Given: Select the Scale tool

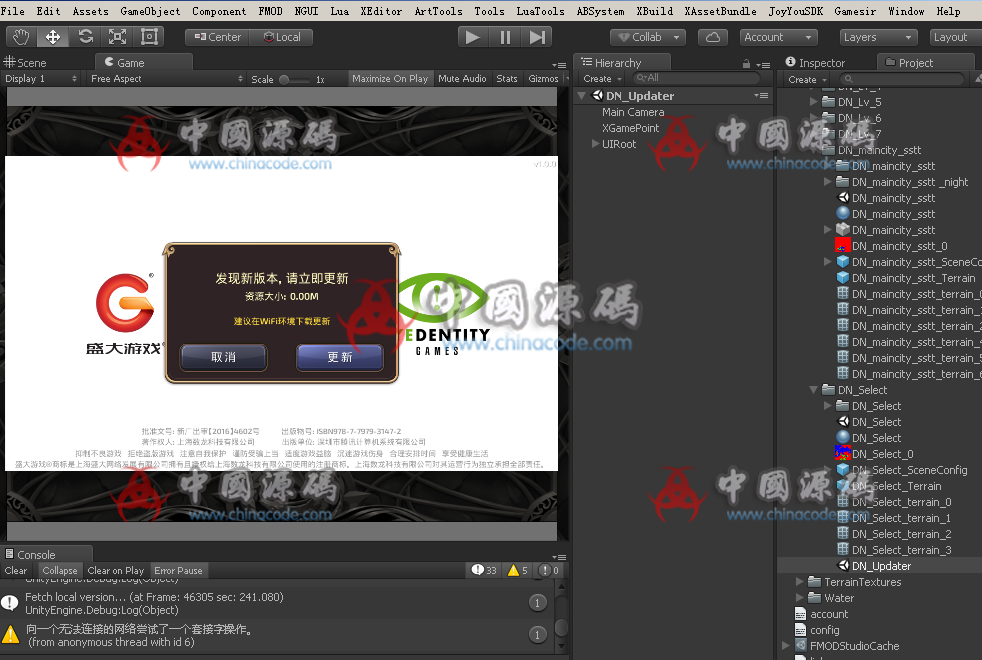Looking at the screenshot, I should tap(117, 37).
